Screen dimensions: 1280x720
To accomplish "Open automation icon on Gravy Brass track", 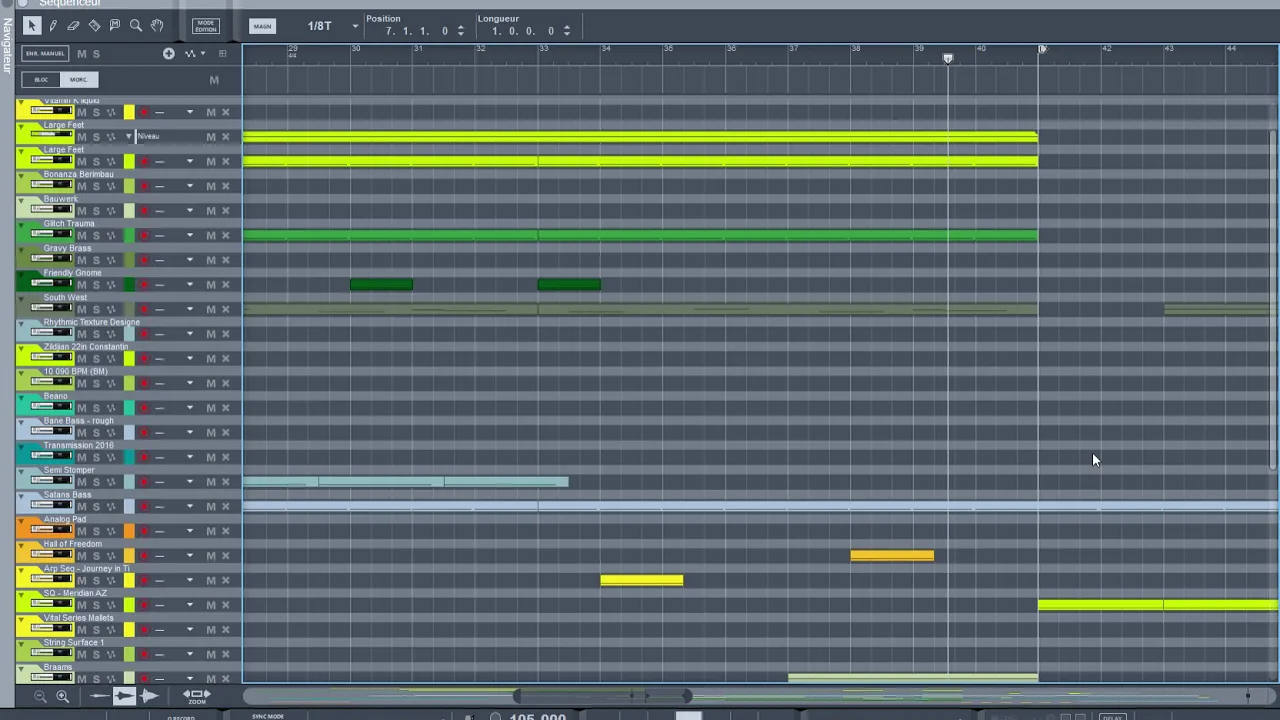I will [x=111, y=260].
